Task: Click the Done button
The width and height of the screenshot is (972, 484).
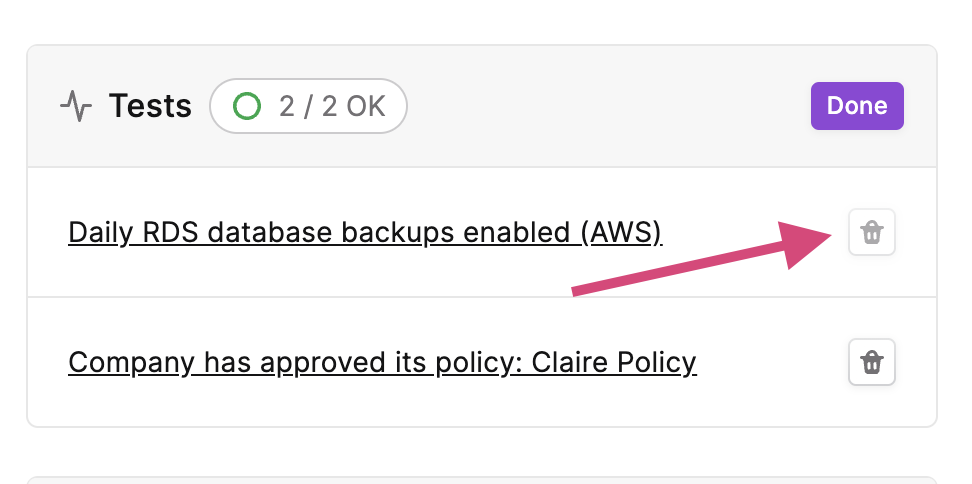Action: (x=857, y=106)
